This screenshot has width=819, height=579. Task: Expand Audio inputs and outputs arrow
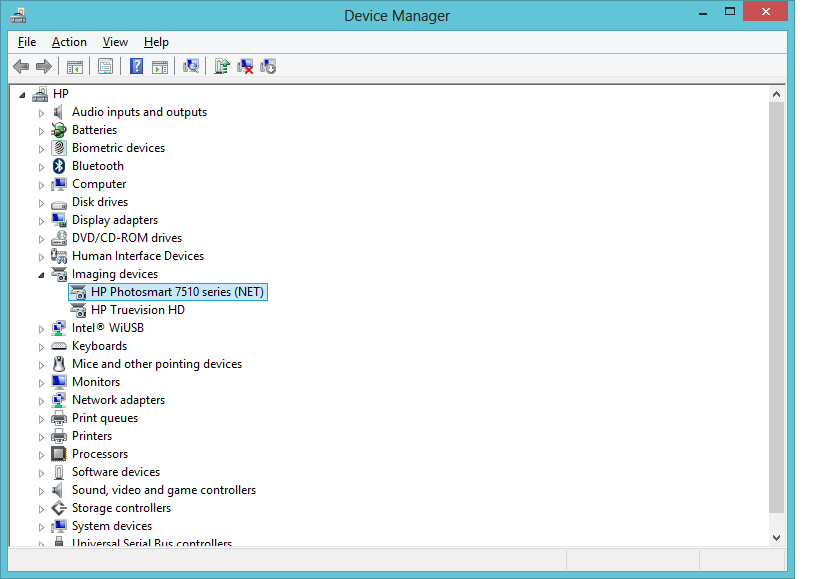[41, 113]
